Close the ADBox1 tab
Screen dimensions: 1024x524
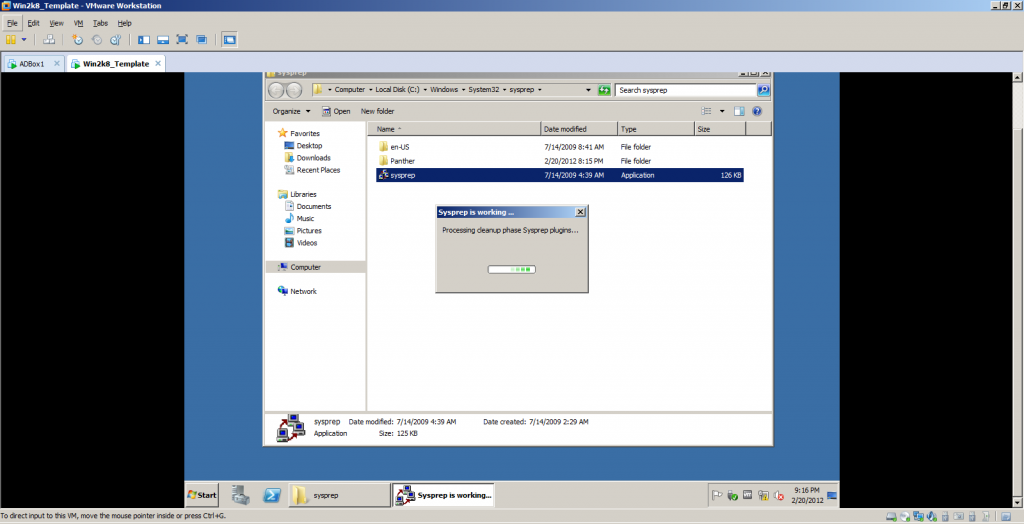56,63
